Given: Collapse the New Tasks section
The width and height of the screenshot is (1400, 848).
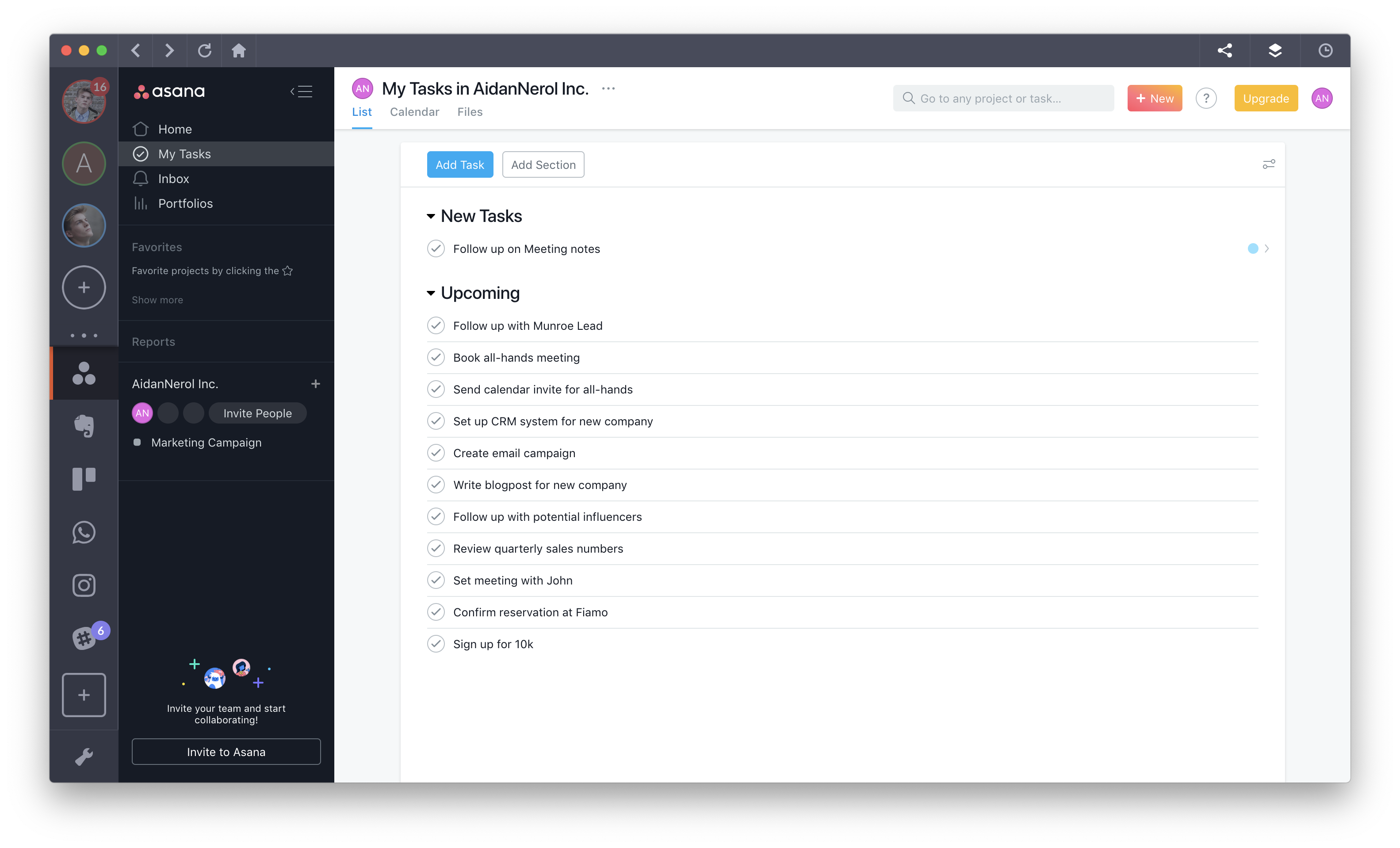Looking at the screenshot, I should (431, 215).
